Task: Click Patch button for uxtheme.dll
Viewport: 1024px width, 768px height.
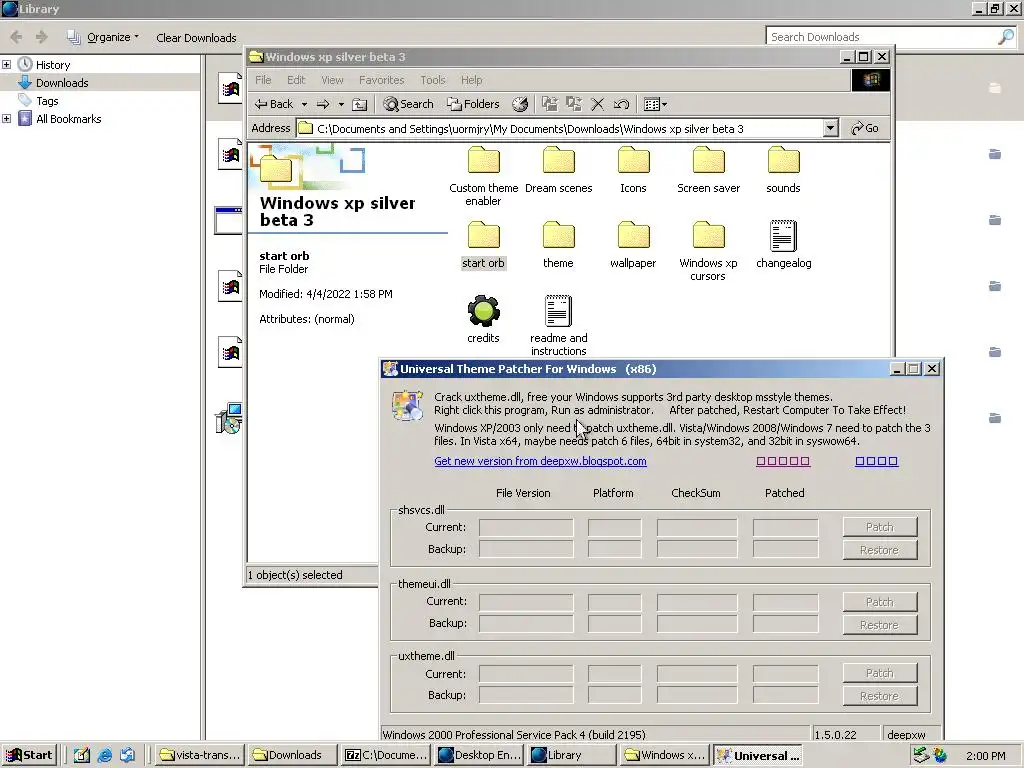Action: click(880, 673)
